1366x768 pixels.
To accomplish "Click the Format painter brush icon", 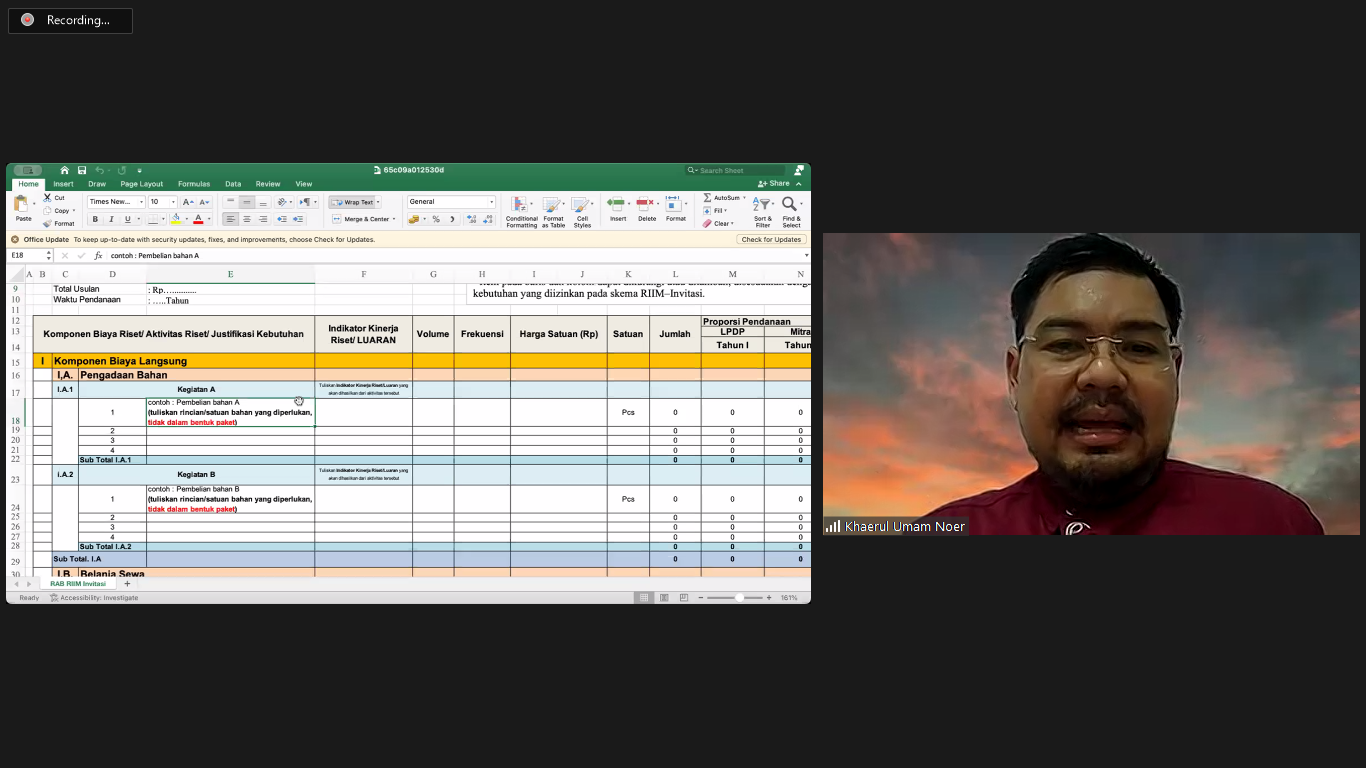I will (47, 223).
